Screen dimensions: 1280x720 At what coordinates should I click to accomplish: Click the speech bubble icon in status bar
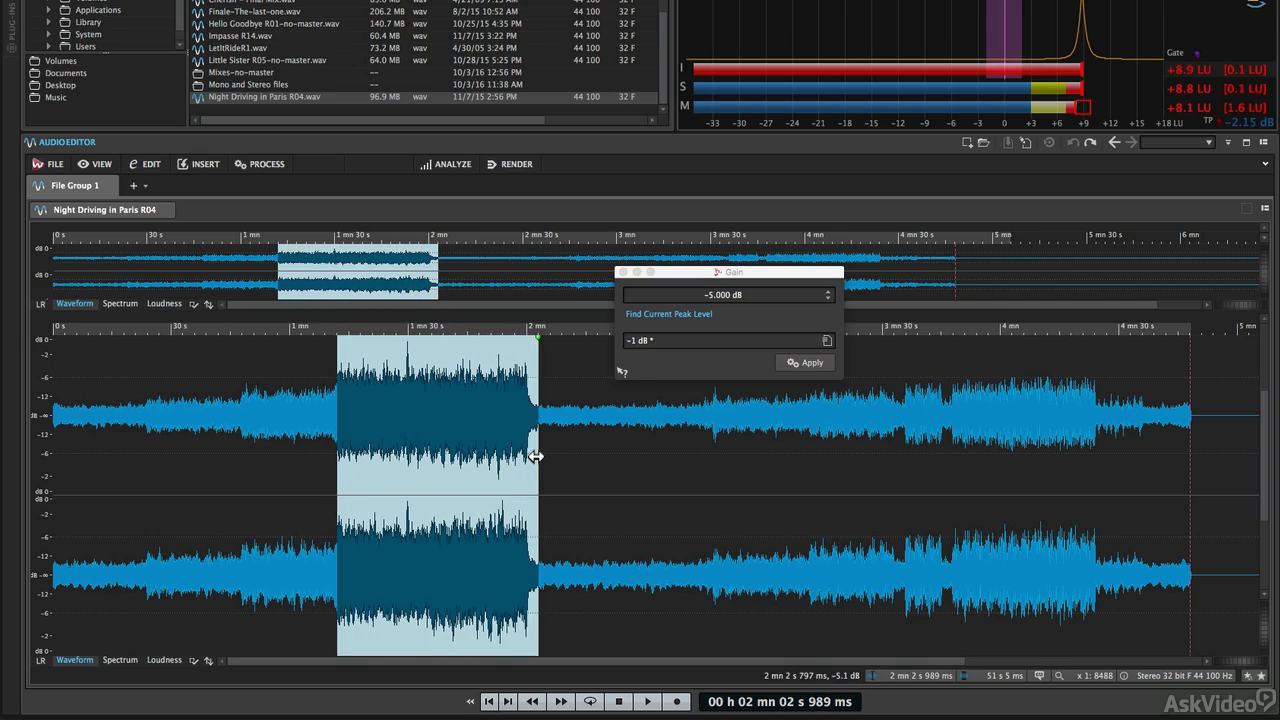coord(1039,676)
